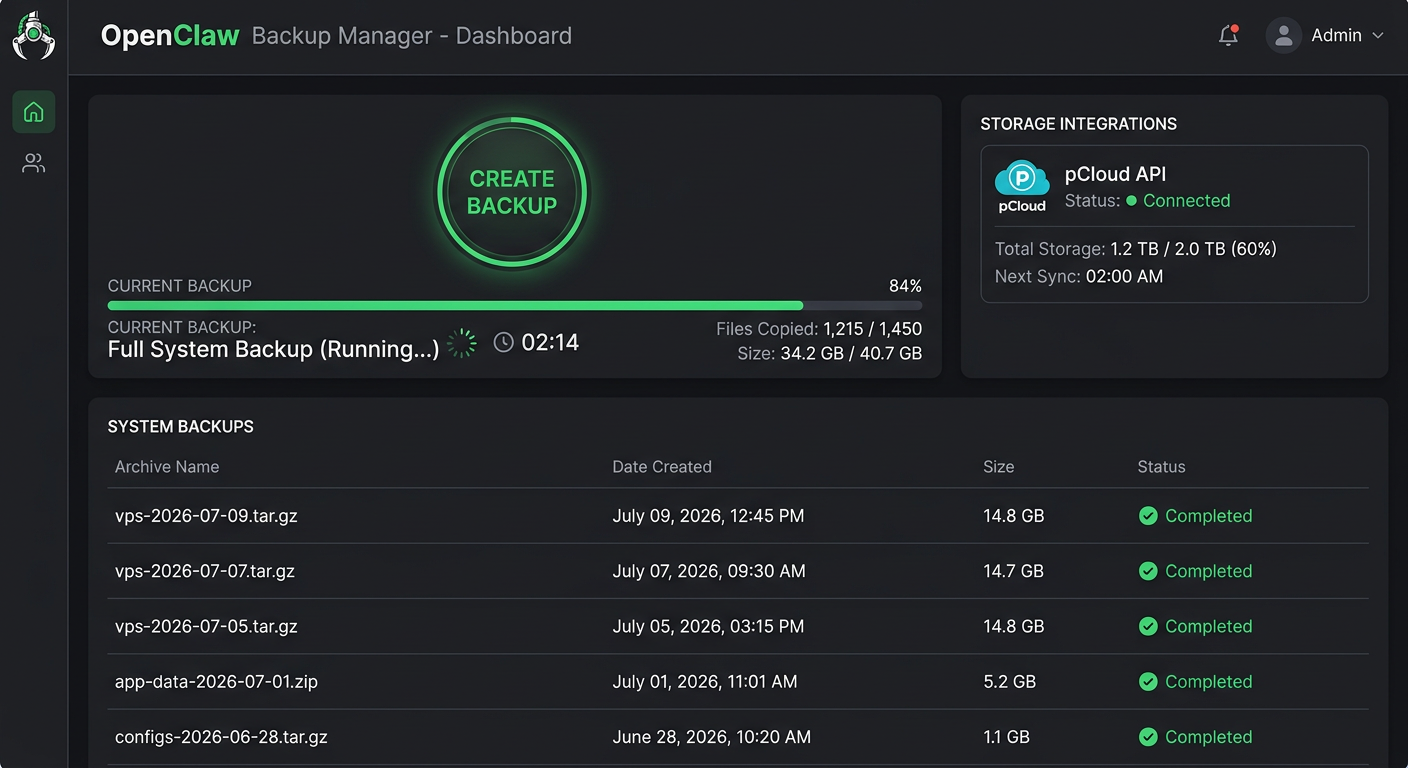Open the notifications bell

coord(1229,35)
